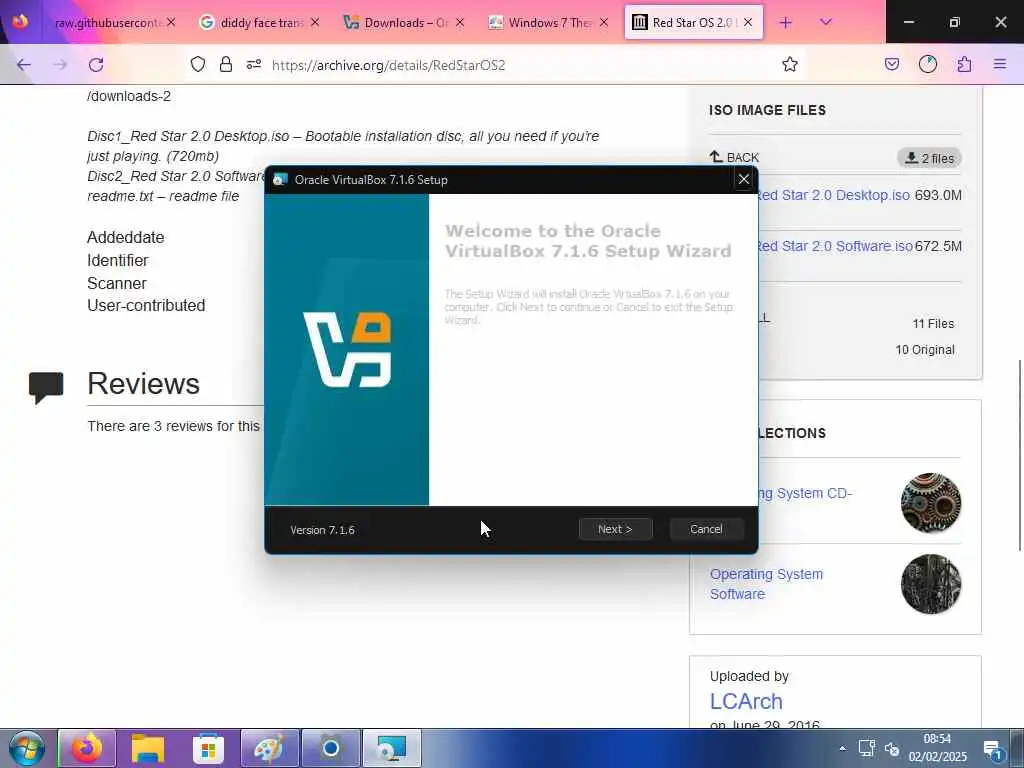Open the Firefox application menu
The width and height of the screenshot is (1024, 768).
tap(1000, 64)
